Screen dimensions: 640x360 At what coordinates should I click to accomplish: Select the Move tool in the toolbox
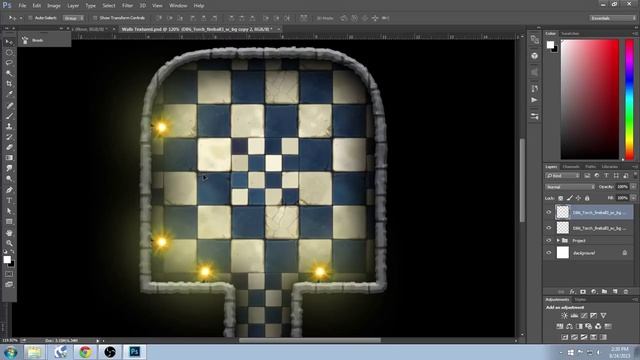pyautogui.click(x=9, y=42)
